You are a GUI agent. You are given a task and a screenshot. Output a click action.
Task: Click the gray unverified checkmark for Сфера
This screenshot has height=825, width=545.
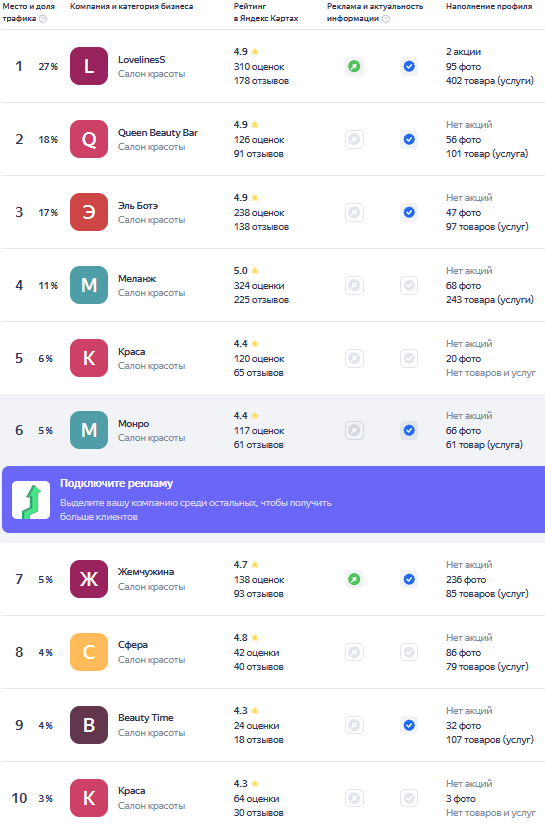409,652
